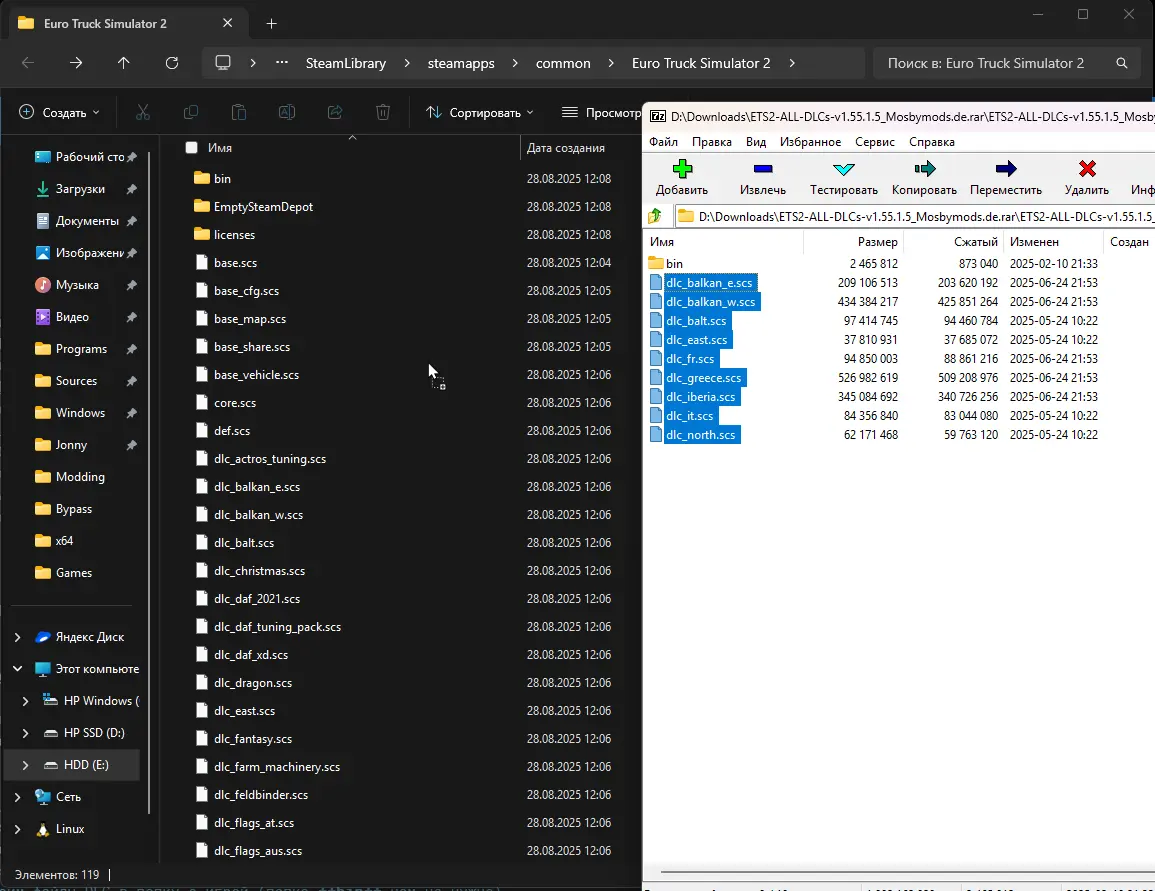This screenshot has height=891, width=1155.
Task: Open the Файл menu in 7-Zip
Action: click(663, 142)
